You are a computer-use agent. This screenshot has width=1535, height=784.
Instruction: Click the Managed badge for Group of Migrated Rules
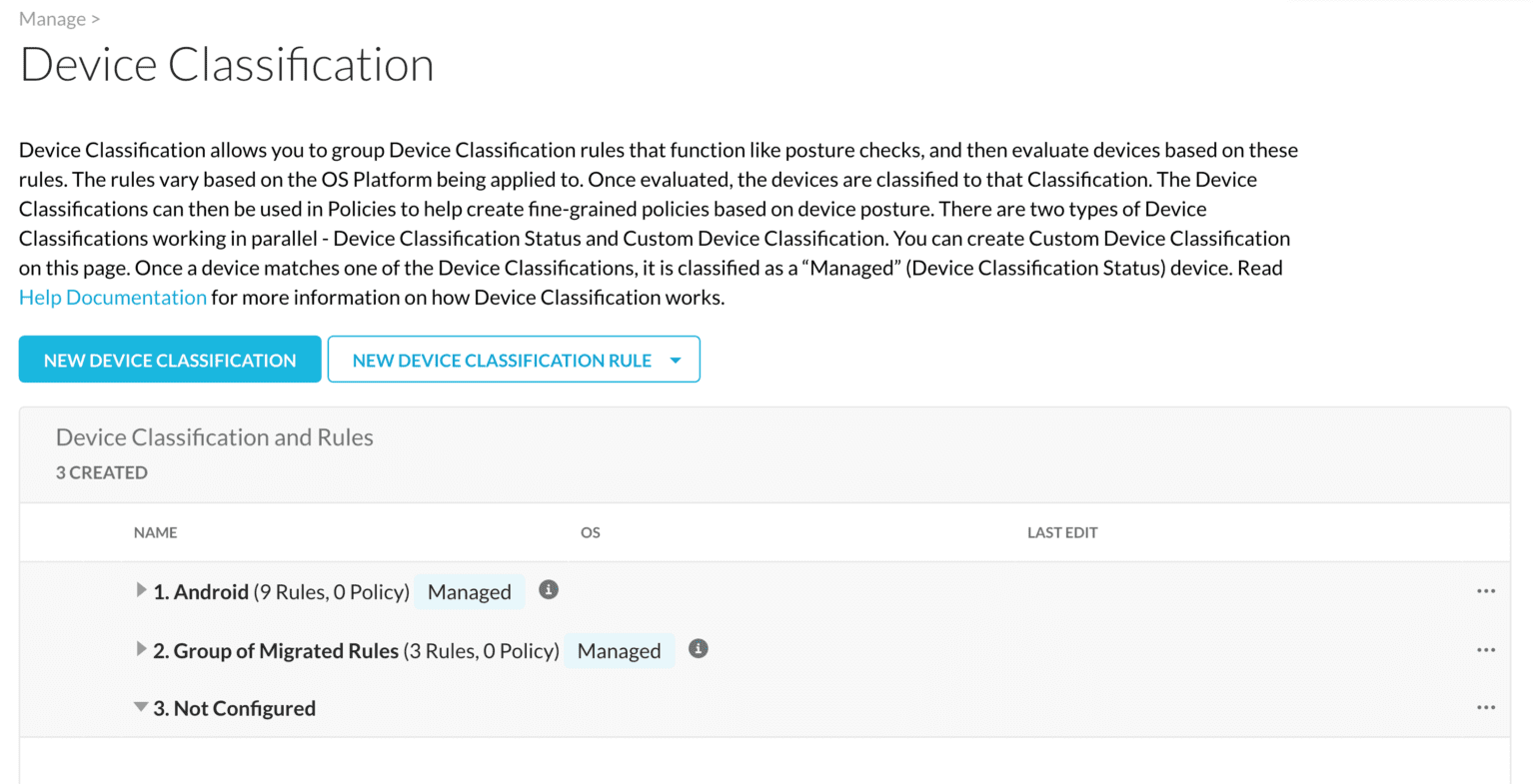pos(619,650)
